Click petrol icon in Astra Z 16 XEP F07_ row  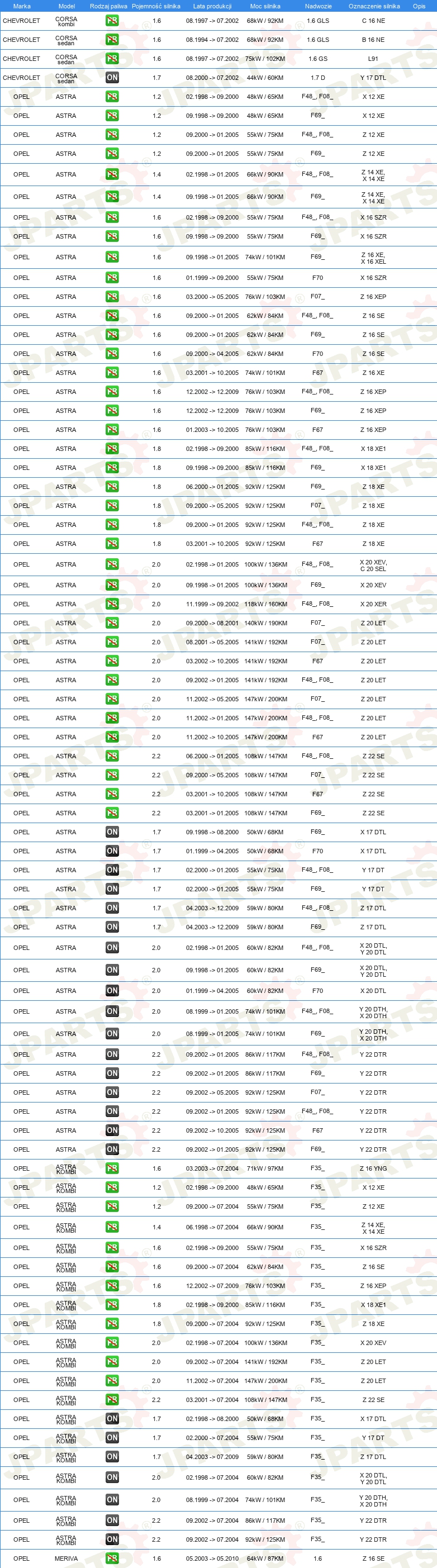click(112, 296)
